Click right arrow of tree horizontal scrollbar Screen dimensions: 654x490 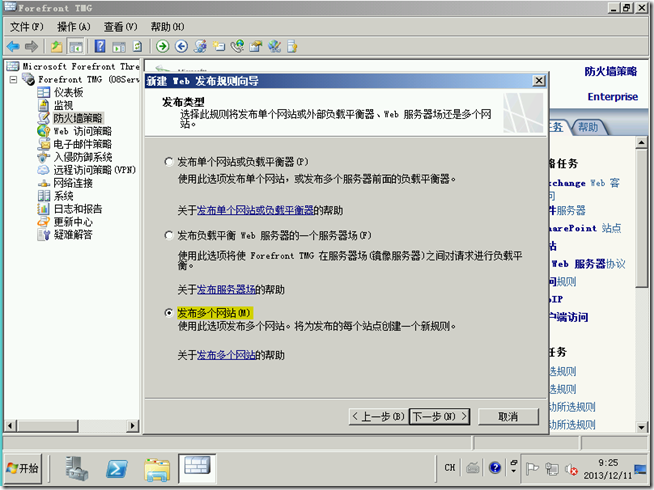coord(133,426)
